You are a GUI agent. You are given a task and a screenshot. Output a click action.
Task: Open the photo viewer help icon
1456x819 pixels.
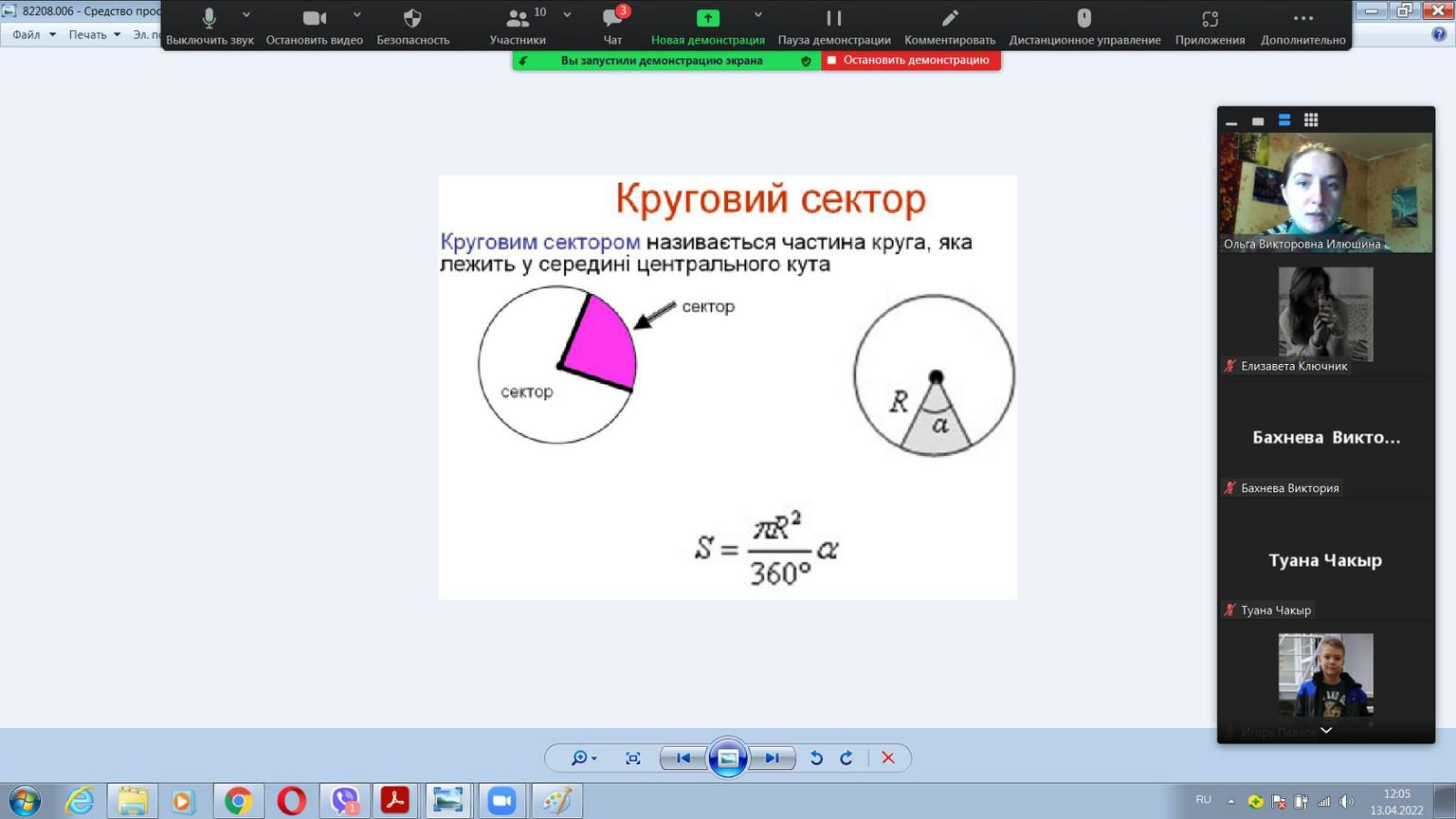coord(1439,35)
